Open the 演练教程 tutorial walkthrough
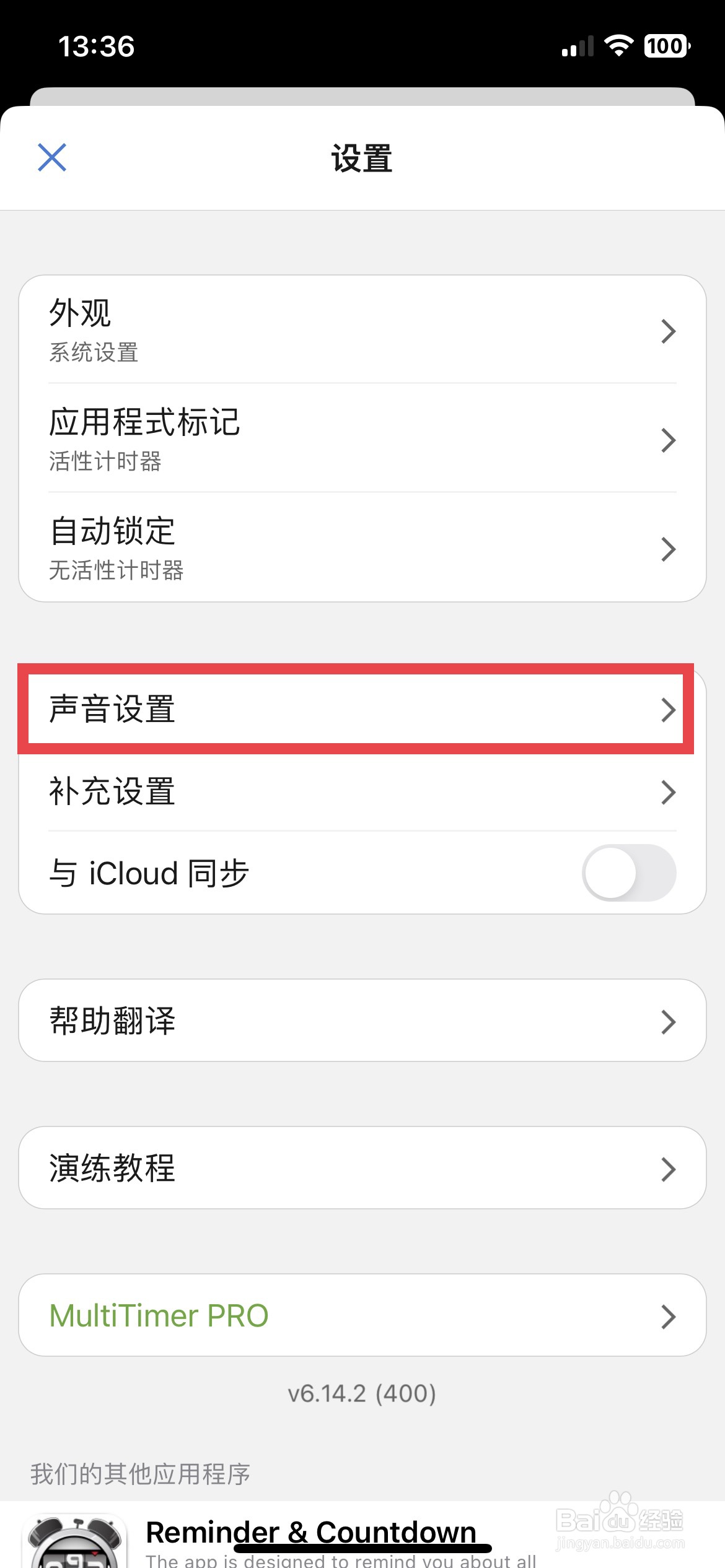This screenshot has width=725, height=1568. pyautogui.click(x=362, y=1167)
